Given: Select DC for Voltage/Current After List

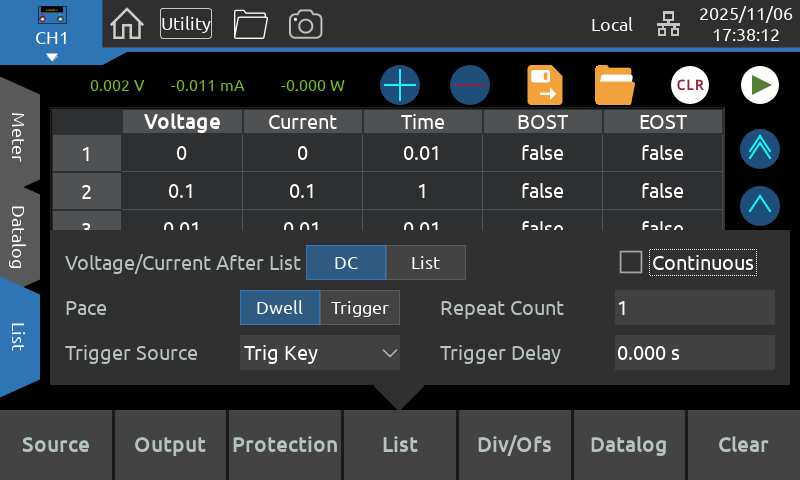Looking at the screenshot, I should (346, 263).
